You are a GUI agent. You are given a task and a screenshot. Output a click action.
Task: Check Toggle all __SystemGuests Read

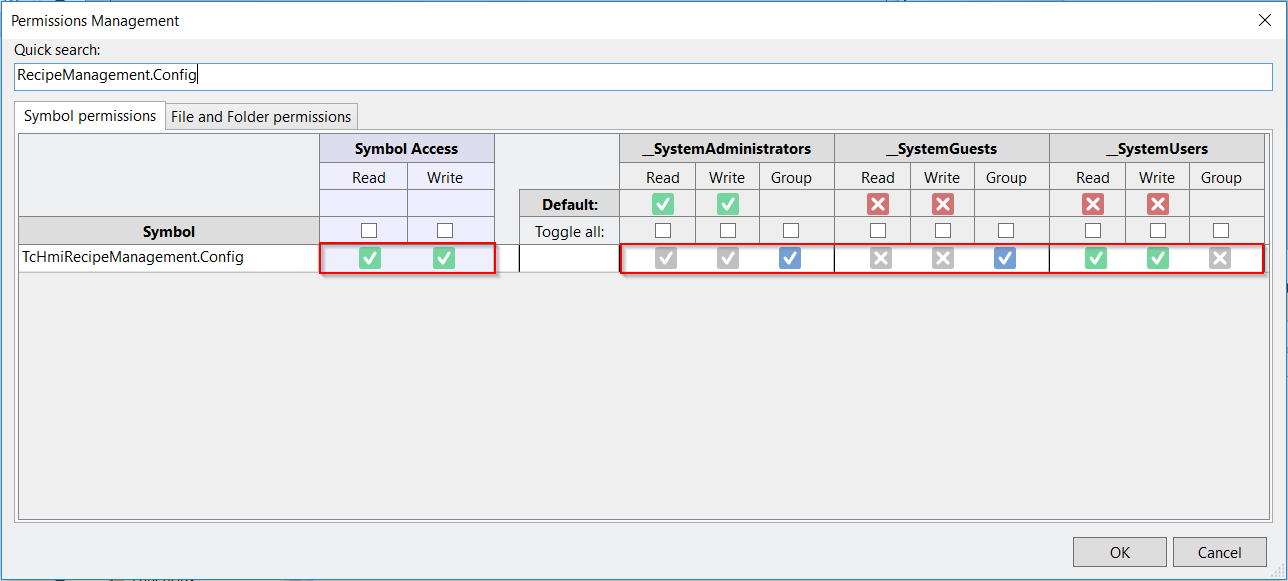(878, 231)
